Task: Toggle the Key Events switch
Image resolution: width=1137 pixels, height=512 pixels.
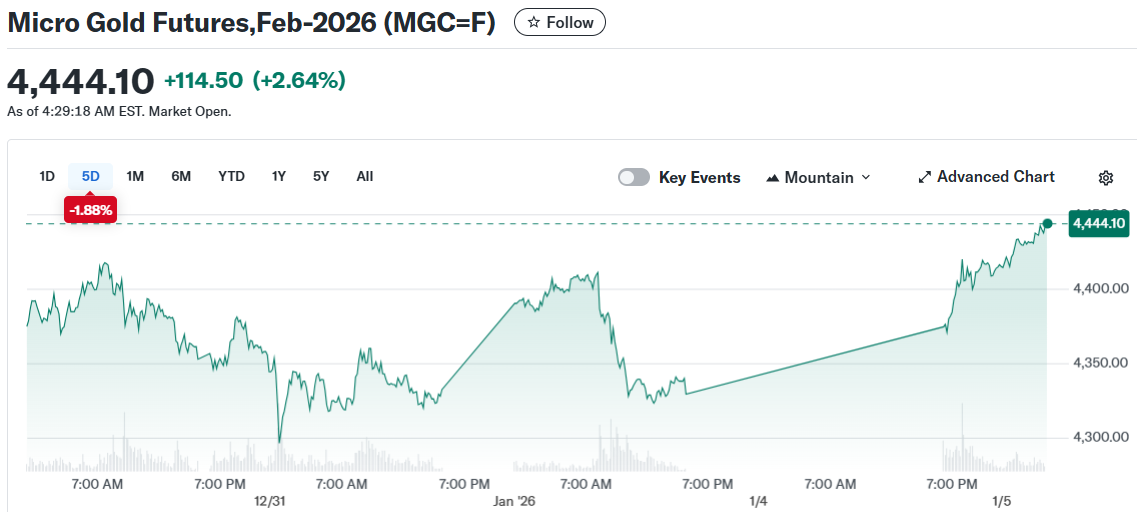Action: pos(634,177)
